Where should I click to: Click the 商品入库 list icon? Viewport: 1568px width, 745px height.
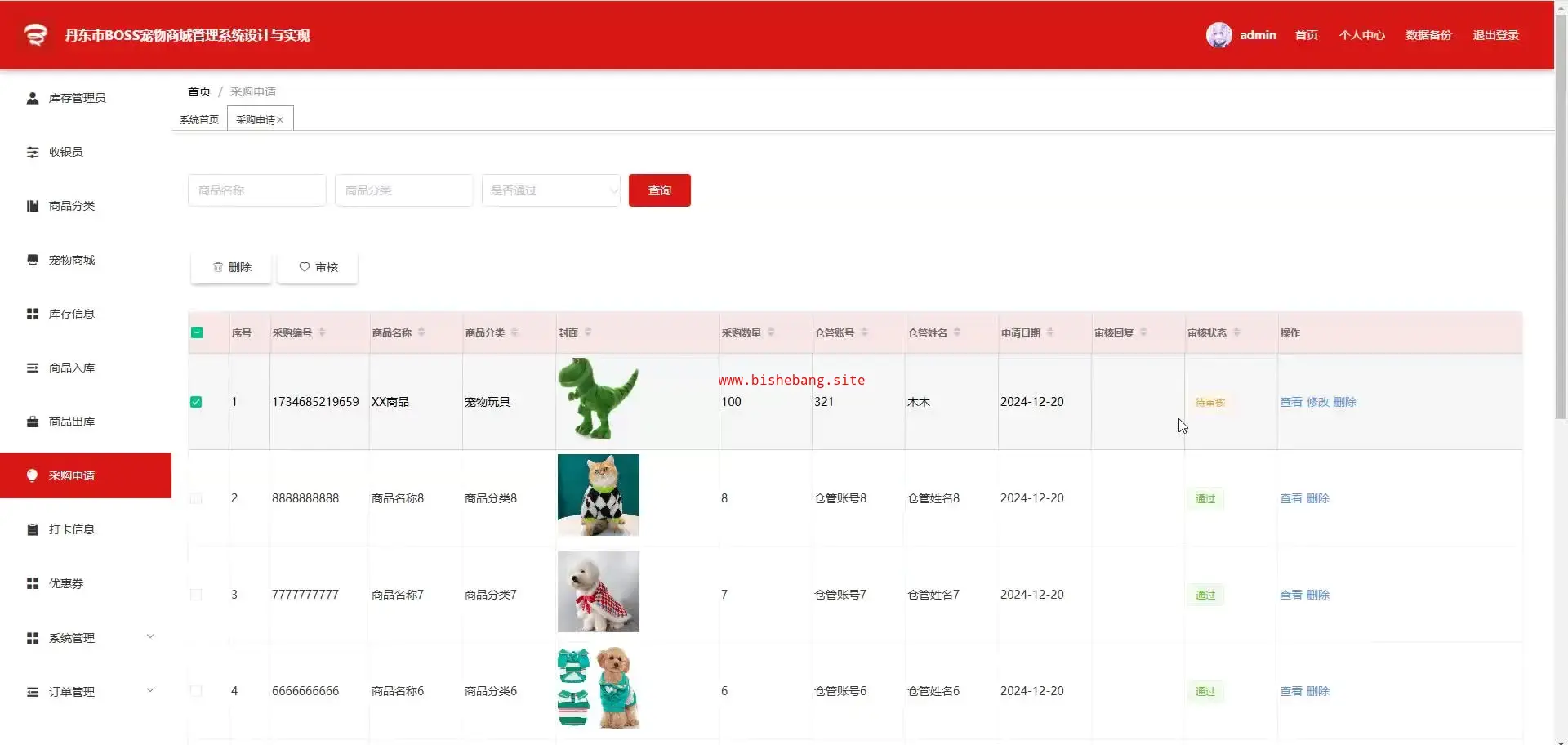coord(33,368)
